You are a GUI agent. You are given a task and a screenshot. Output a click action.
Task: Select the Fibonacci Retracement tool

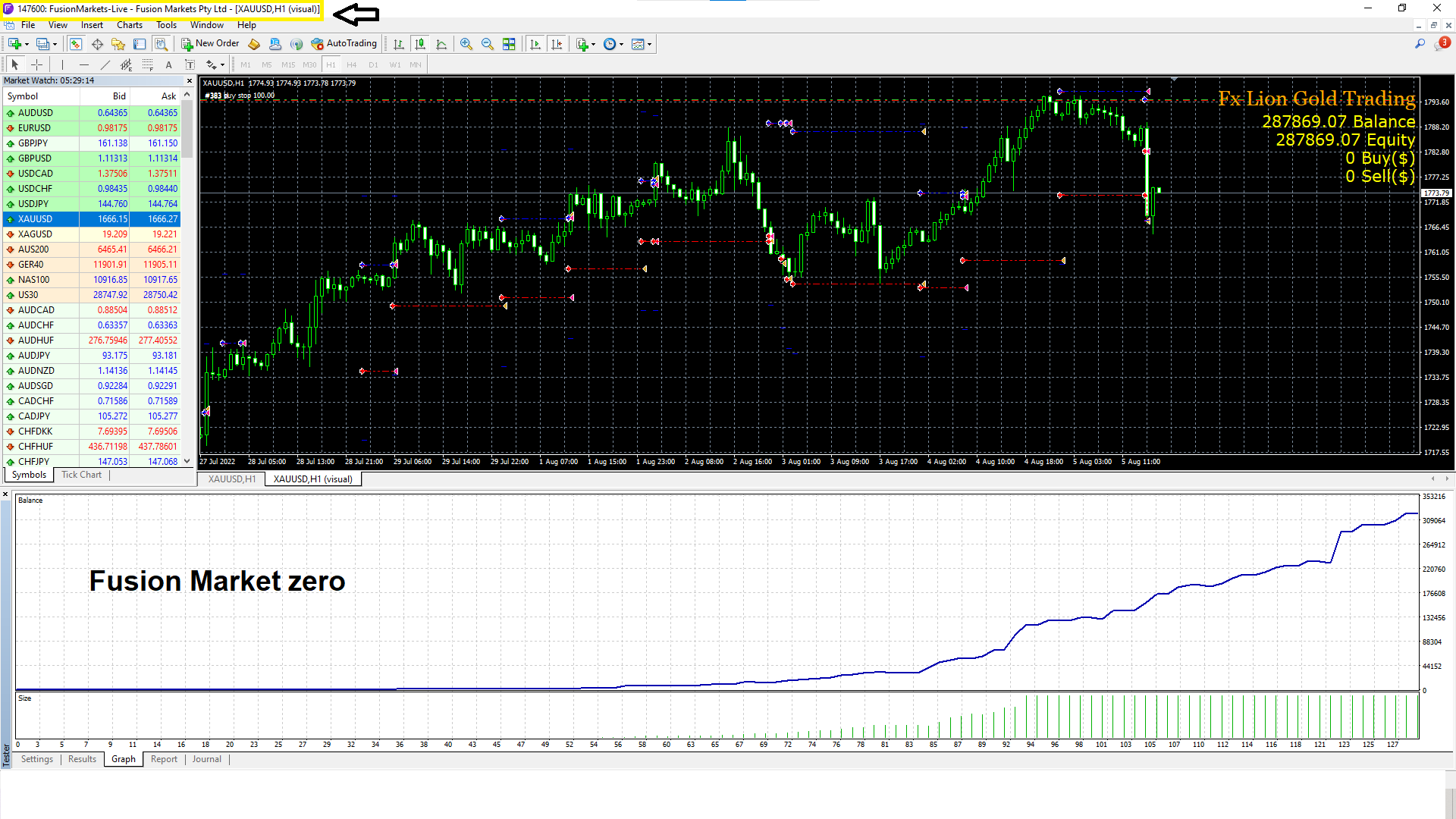click(148, 64)
